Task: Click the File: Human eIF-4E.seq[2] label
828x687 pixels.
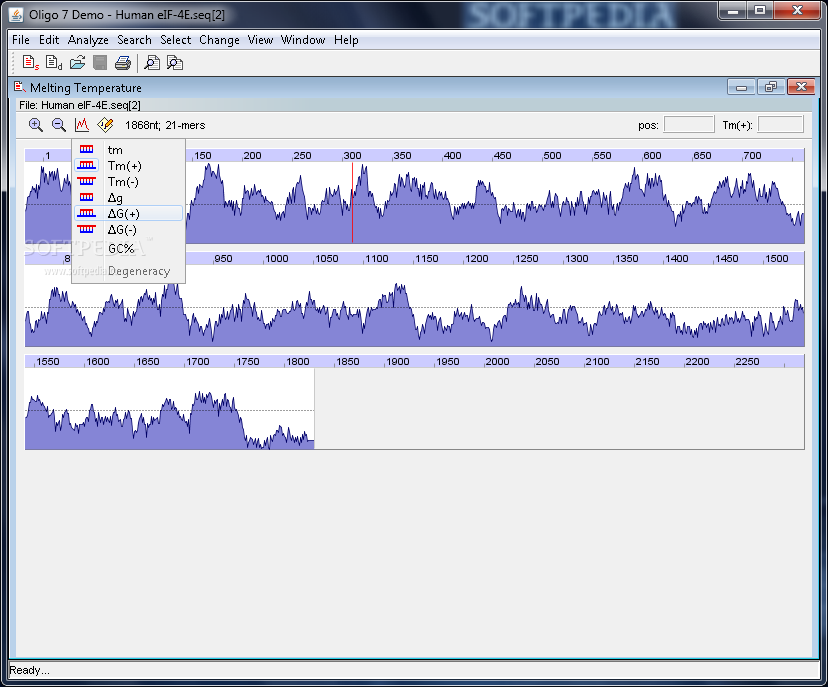Action: [x=80, y=105]
